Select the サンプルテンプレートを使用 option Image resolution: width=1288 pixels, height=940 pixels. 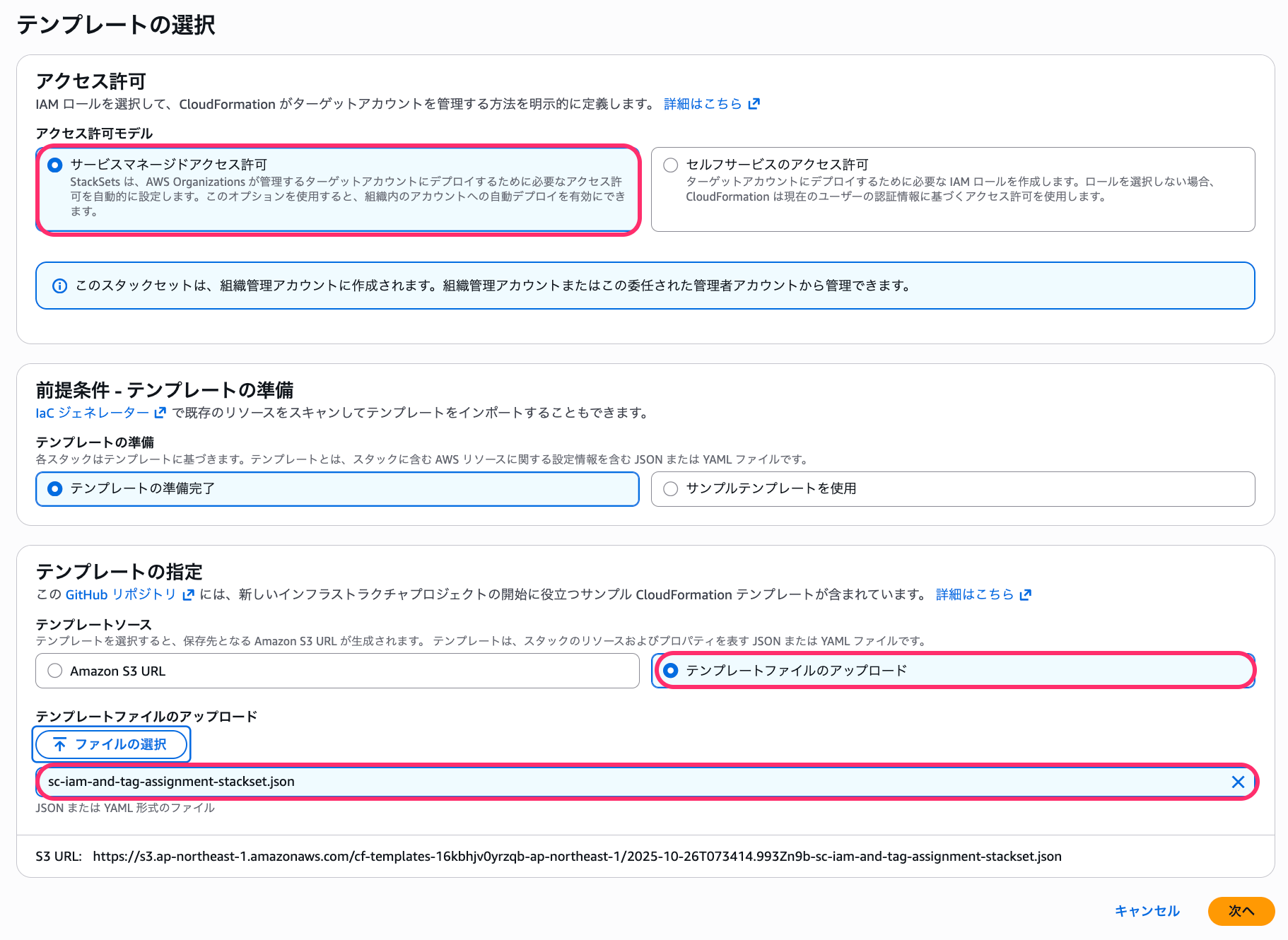670,488
